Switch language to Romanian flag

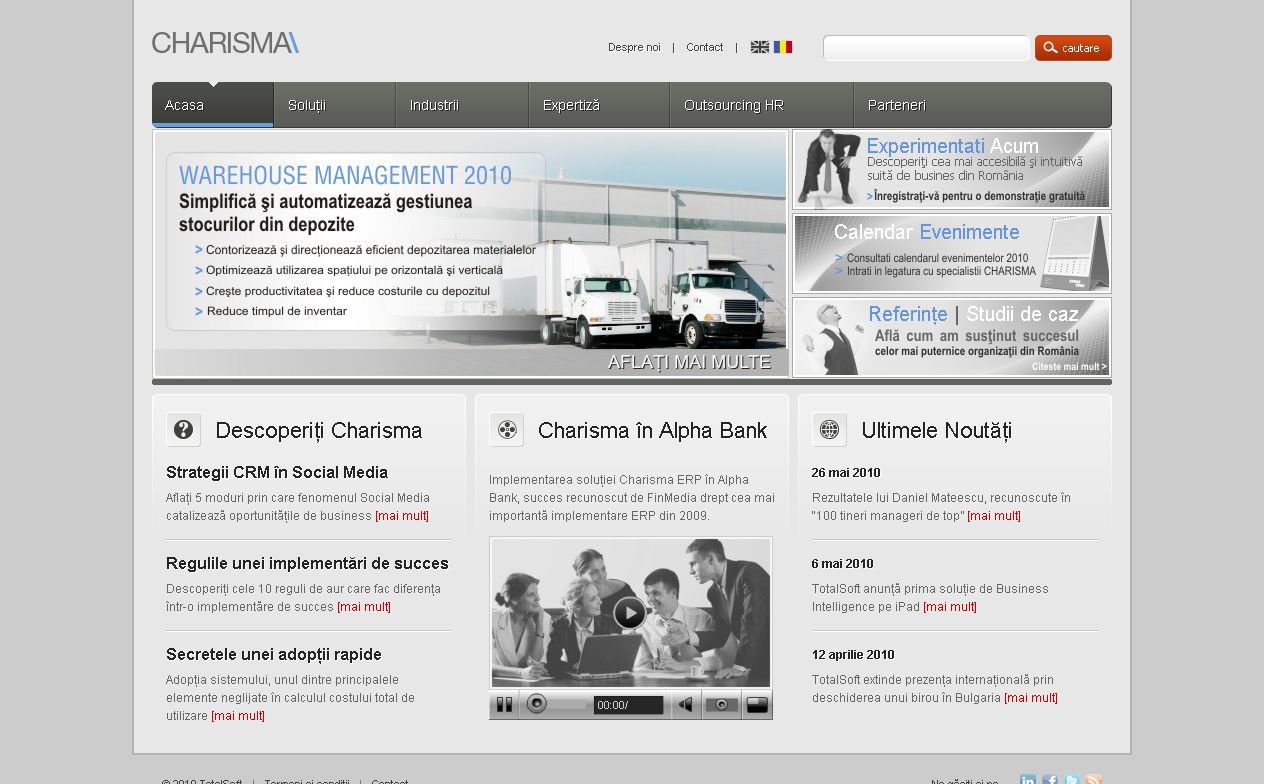click(x=783, y=47)
